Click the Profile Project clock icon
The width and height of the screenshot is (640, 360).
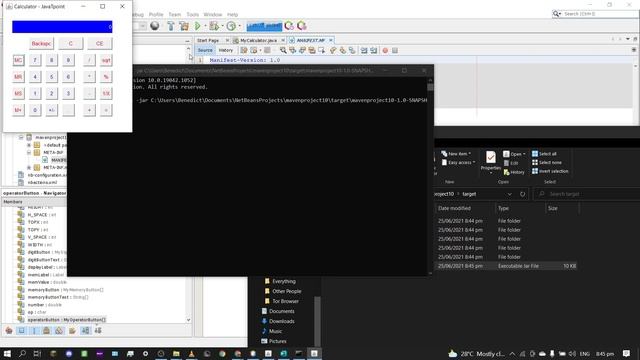tap(231, 26)
